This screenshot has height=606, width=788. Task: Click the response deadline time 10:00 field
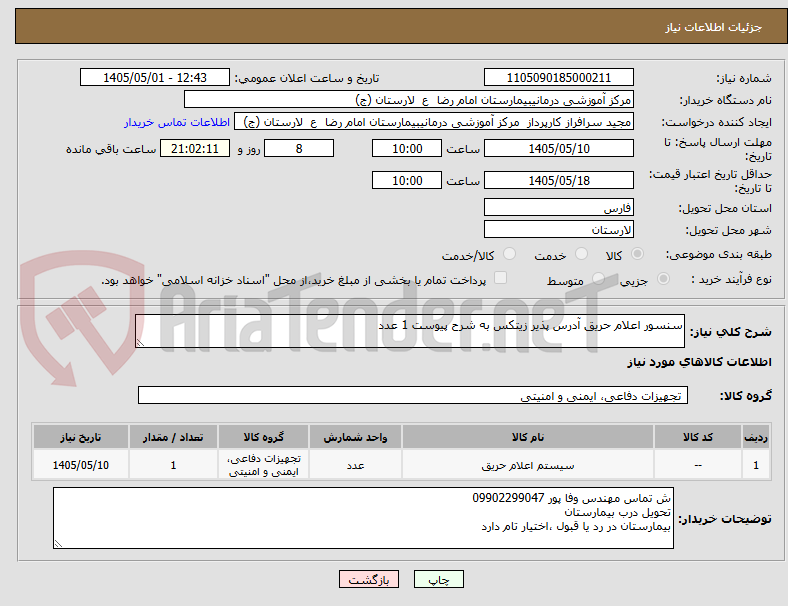407,148
